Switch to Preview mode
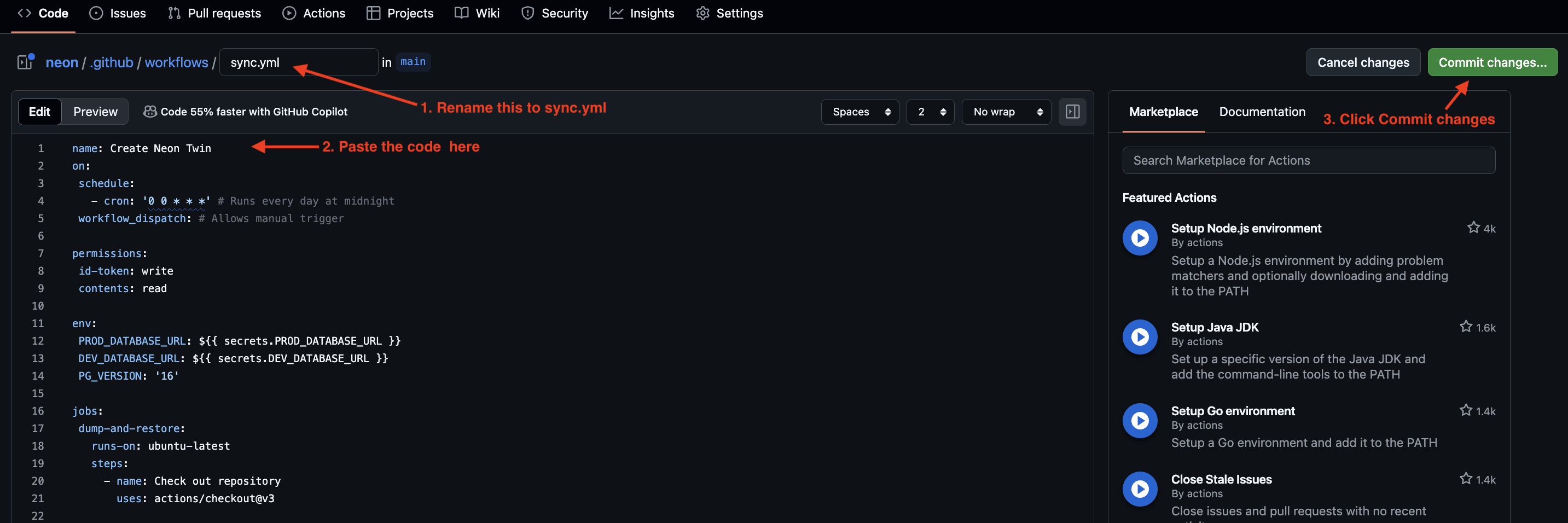The height and width of the screenshot is (523, 1568). pyautogui.click(x=96, y=112)
